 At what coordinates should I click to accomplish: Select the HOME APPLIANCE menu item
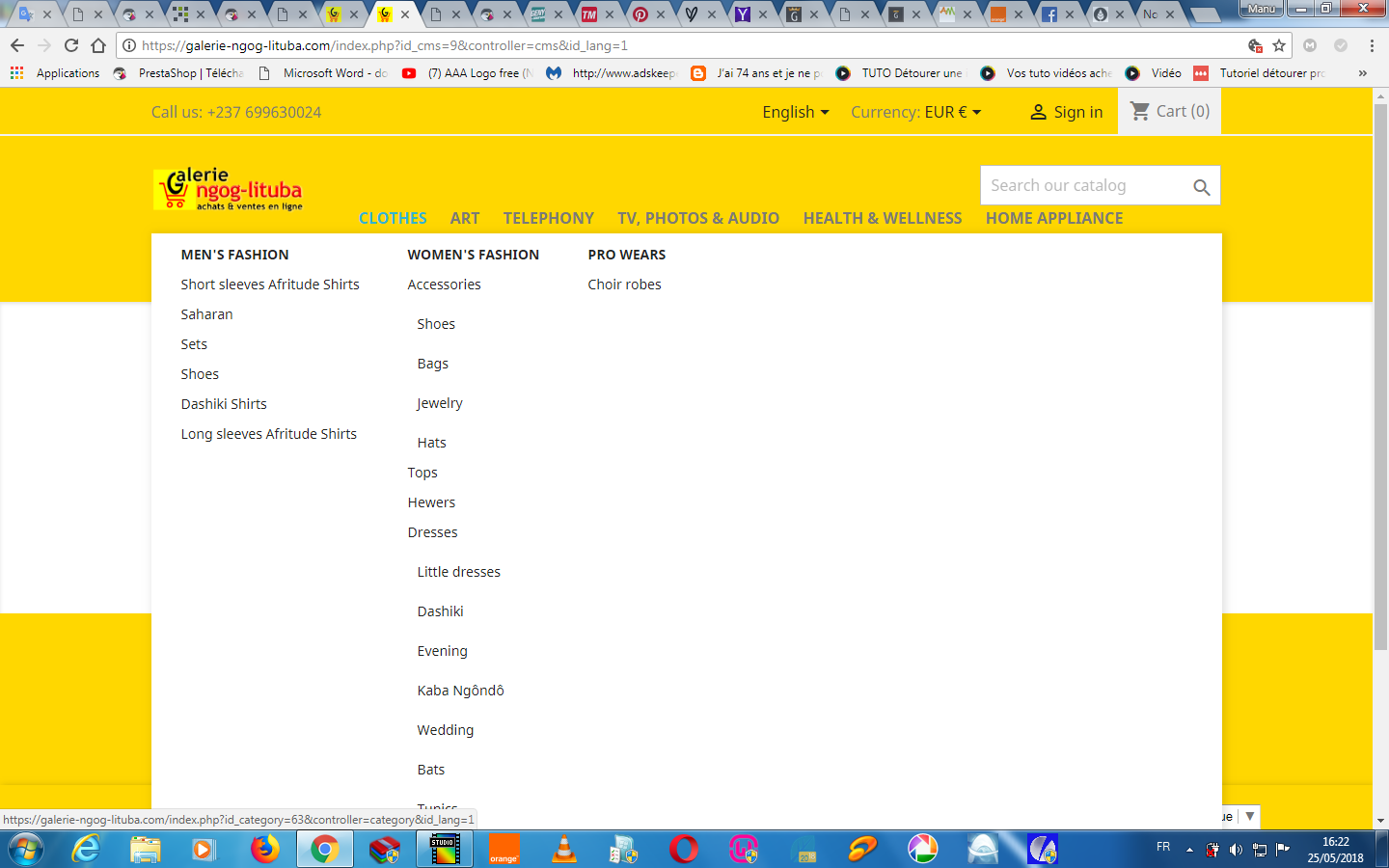(1054, 218)
